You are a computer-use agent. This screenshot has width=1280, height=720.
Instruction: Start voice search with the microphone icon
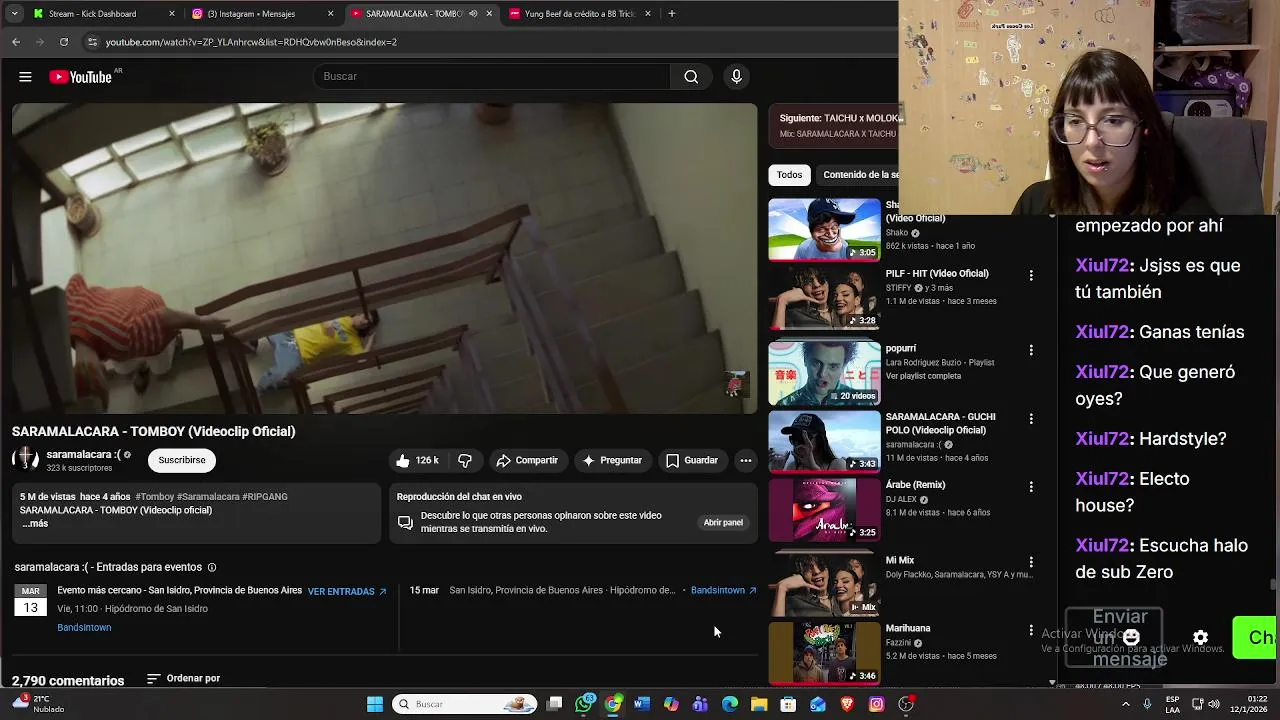click(x=736, y=77)
